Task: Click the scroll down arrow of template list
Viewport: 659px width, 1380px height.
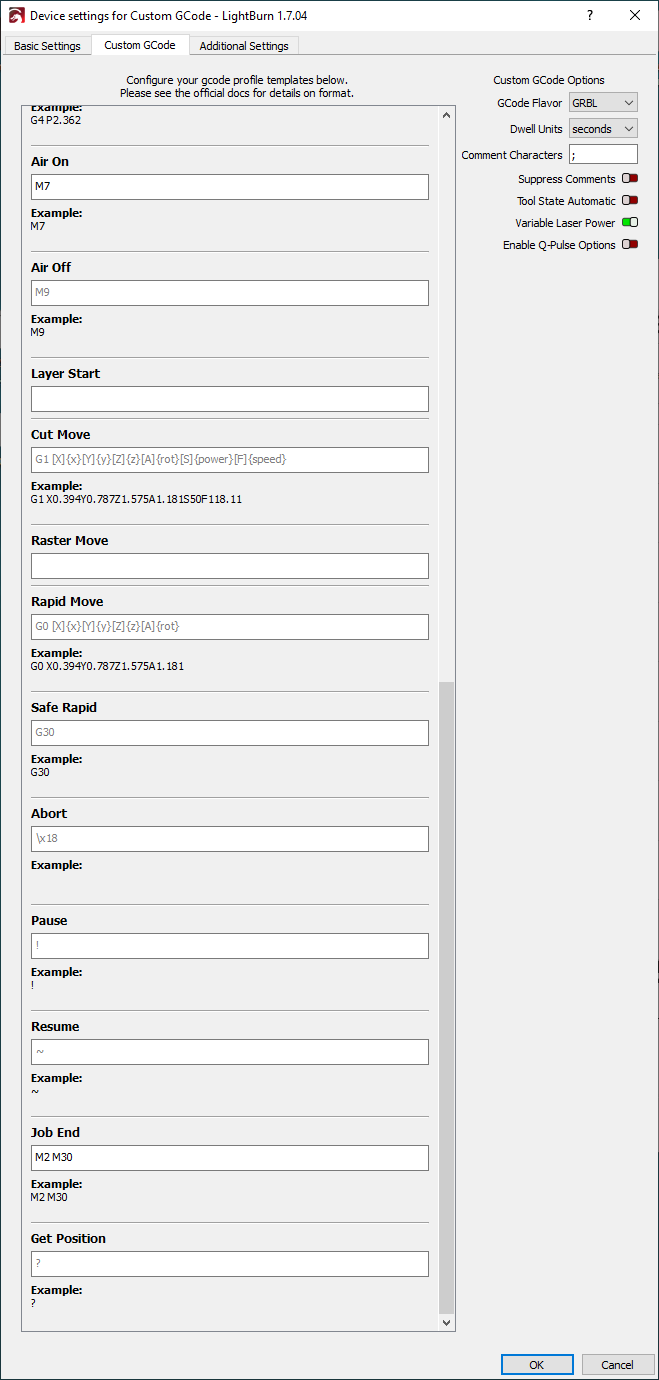Action: coord(446,1322)
